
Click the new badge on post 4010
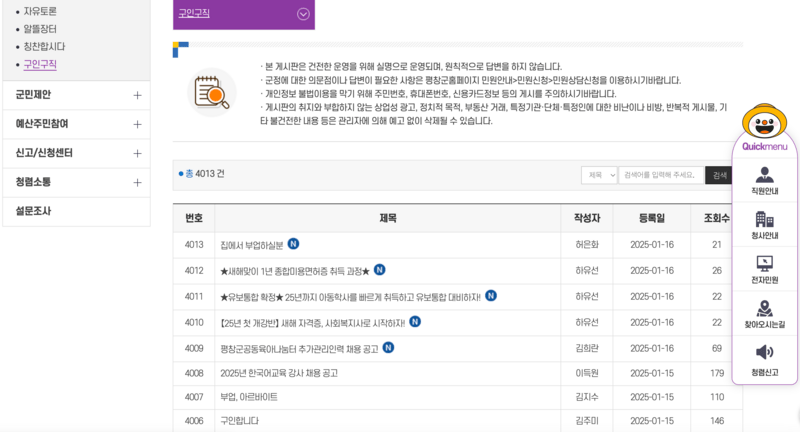(415, 321)
